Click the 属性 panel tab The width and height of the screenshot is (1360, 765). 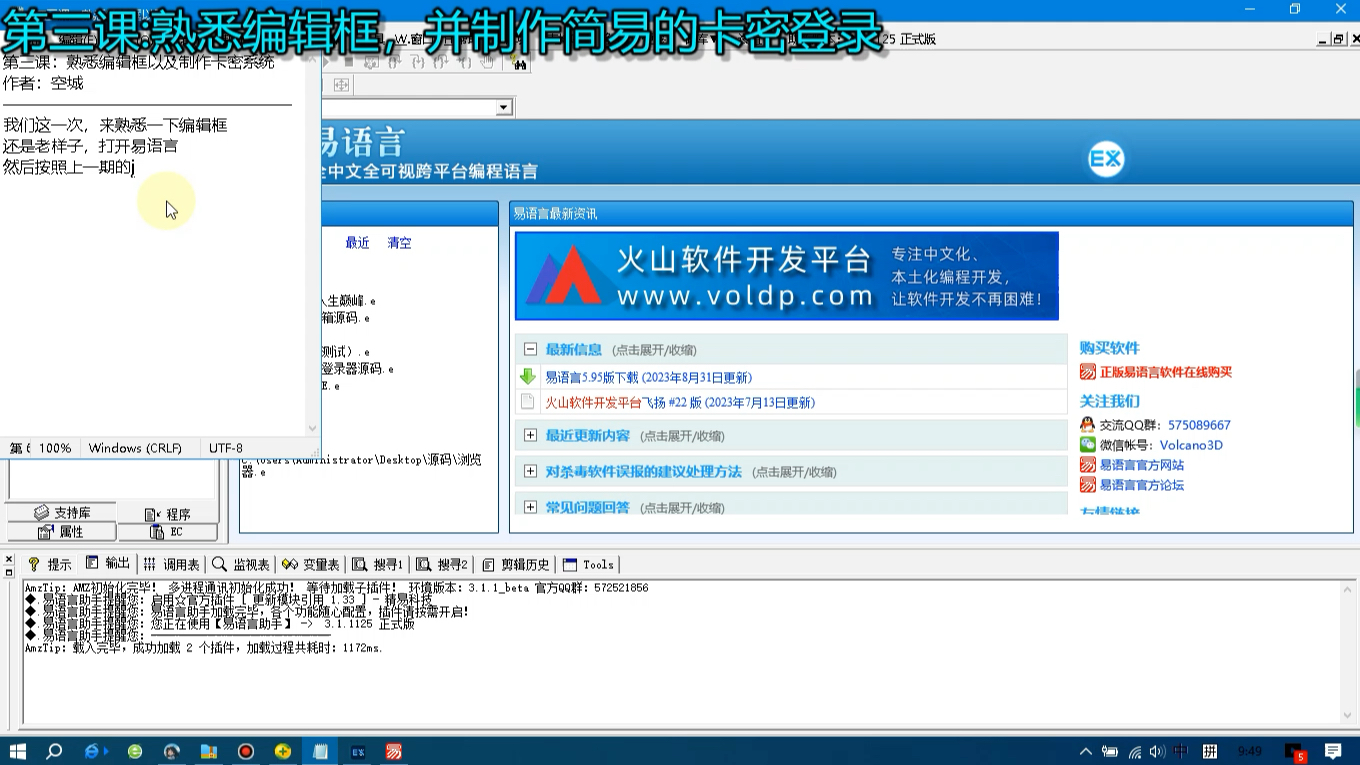[62, 531]
